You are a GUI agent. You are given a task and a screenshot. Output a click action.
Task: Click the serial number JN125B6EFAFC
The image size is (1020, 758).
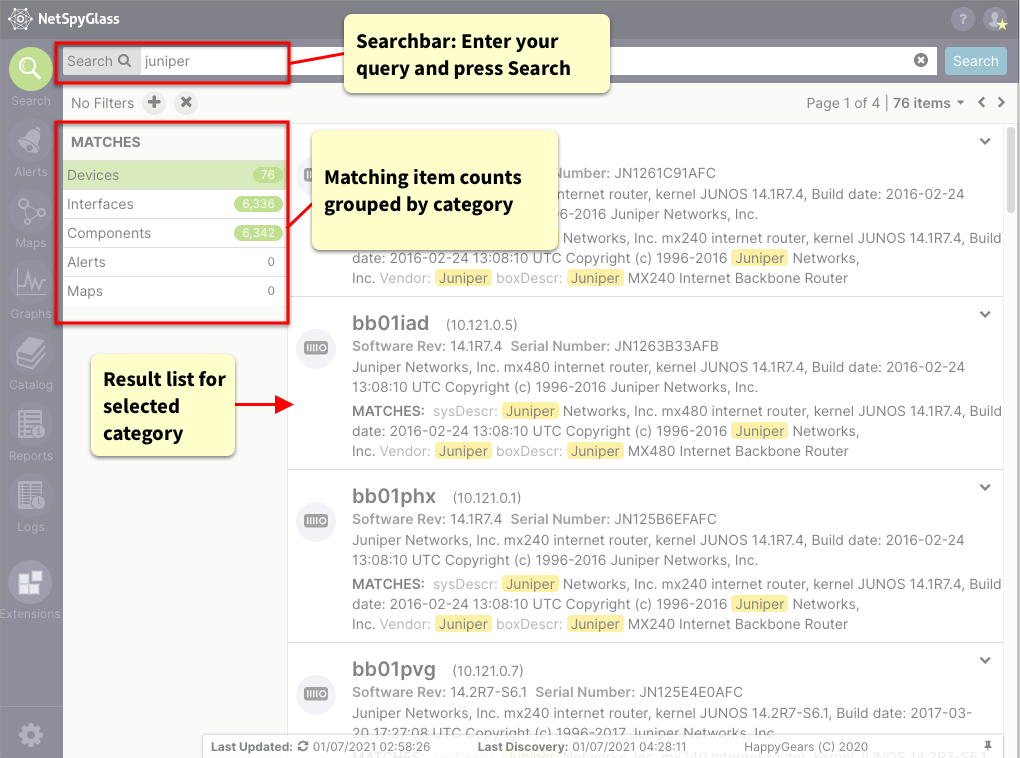[665, 519]
